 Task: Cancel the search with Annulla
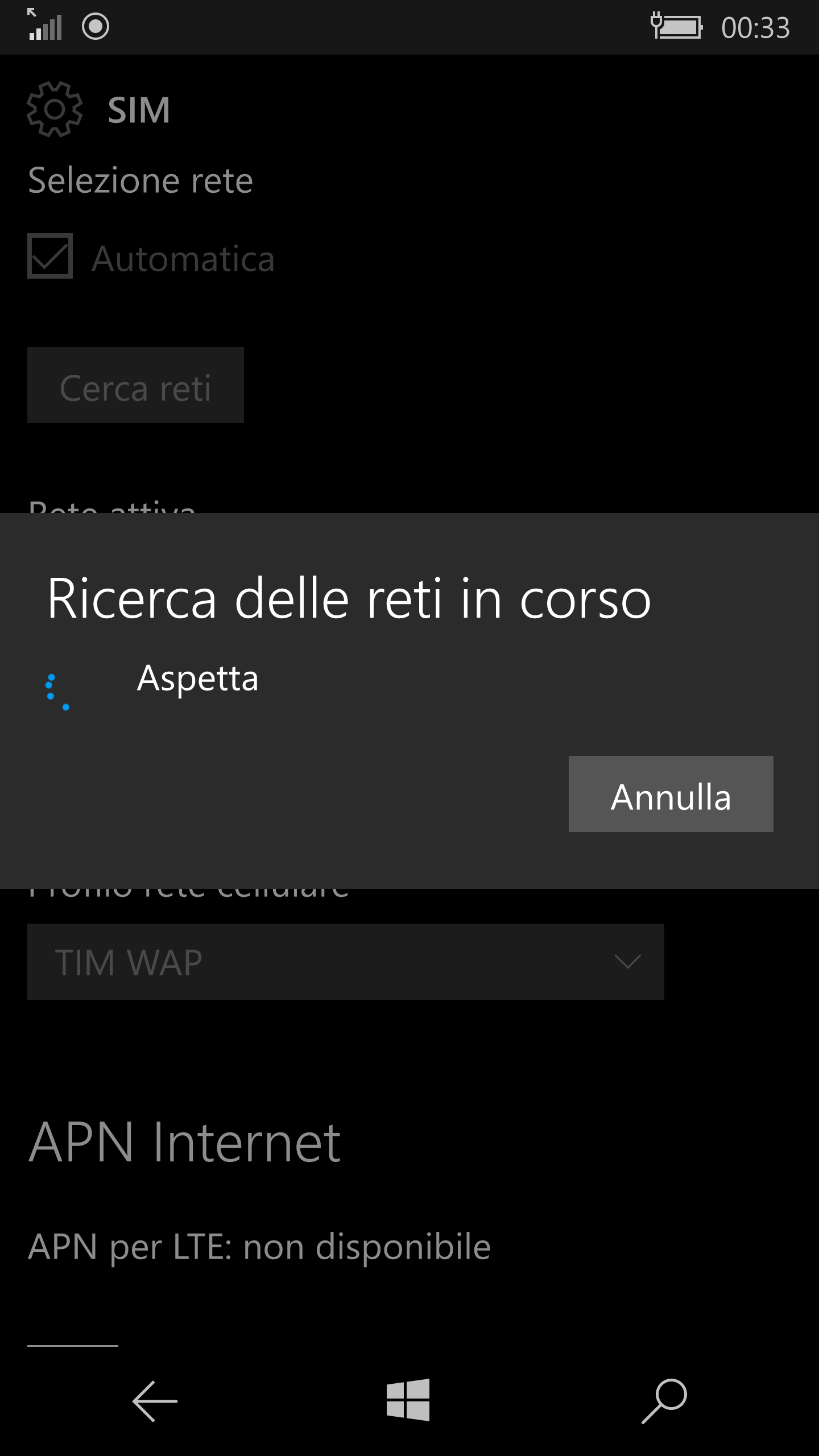671,794
